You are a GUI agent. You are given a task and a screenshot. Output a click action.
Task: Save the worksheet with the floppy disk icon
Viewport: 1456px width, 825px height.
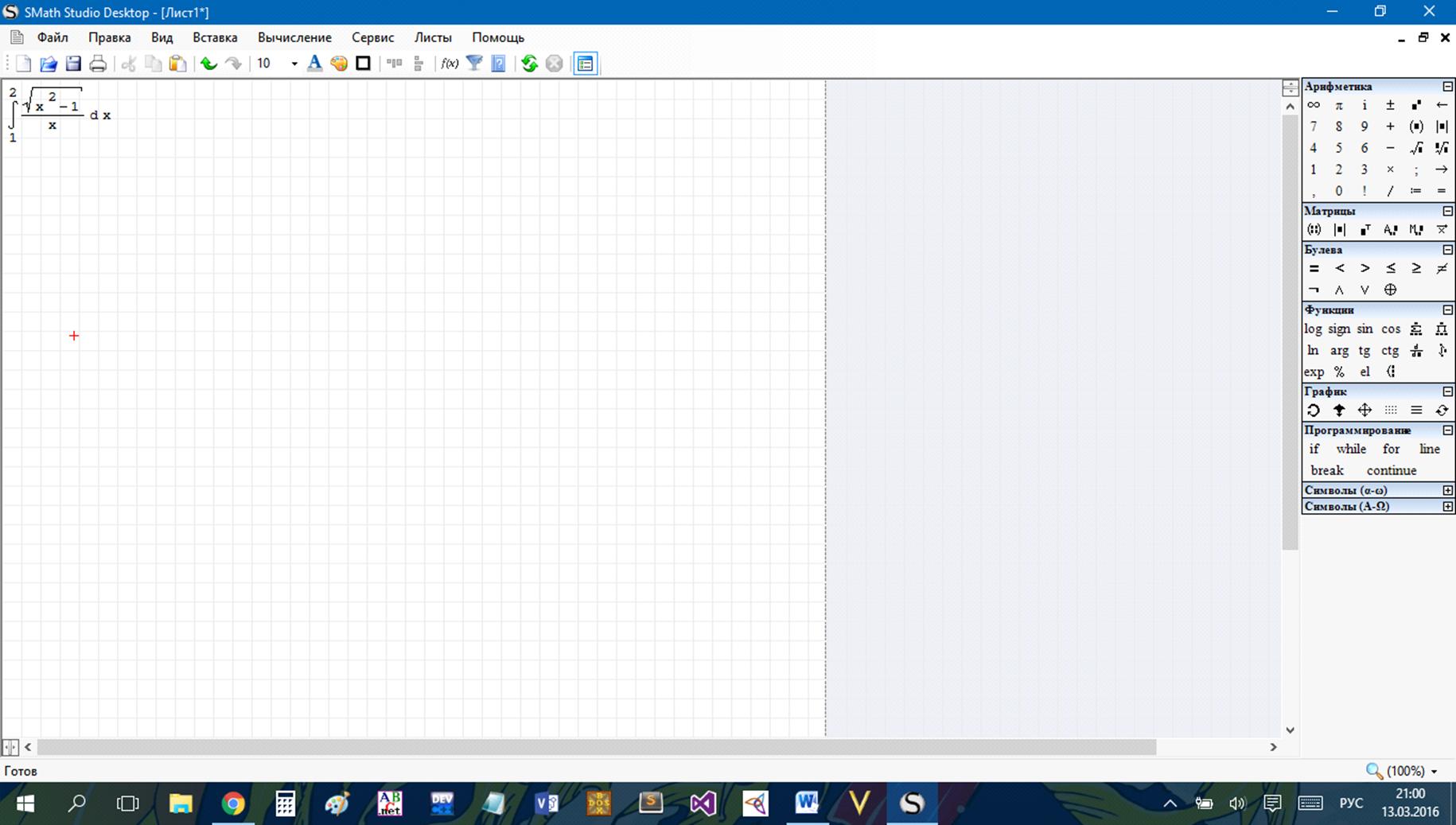(73, 64)
